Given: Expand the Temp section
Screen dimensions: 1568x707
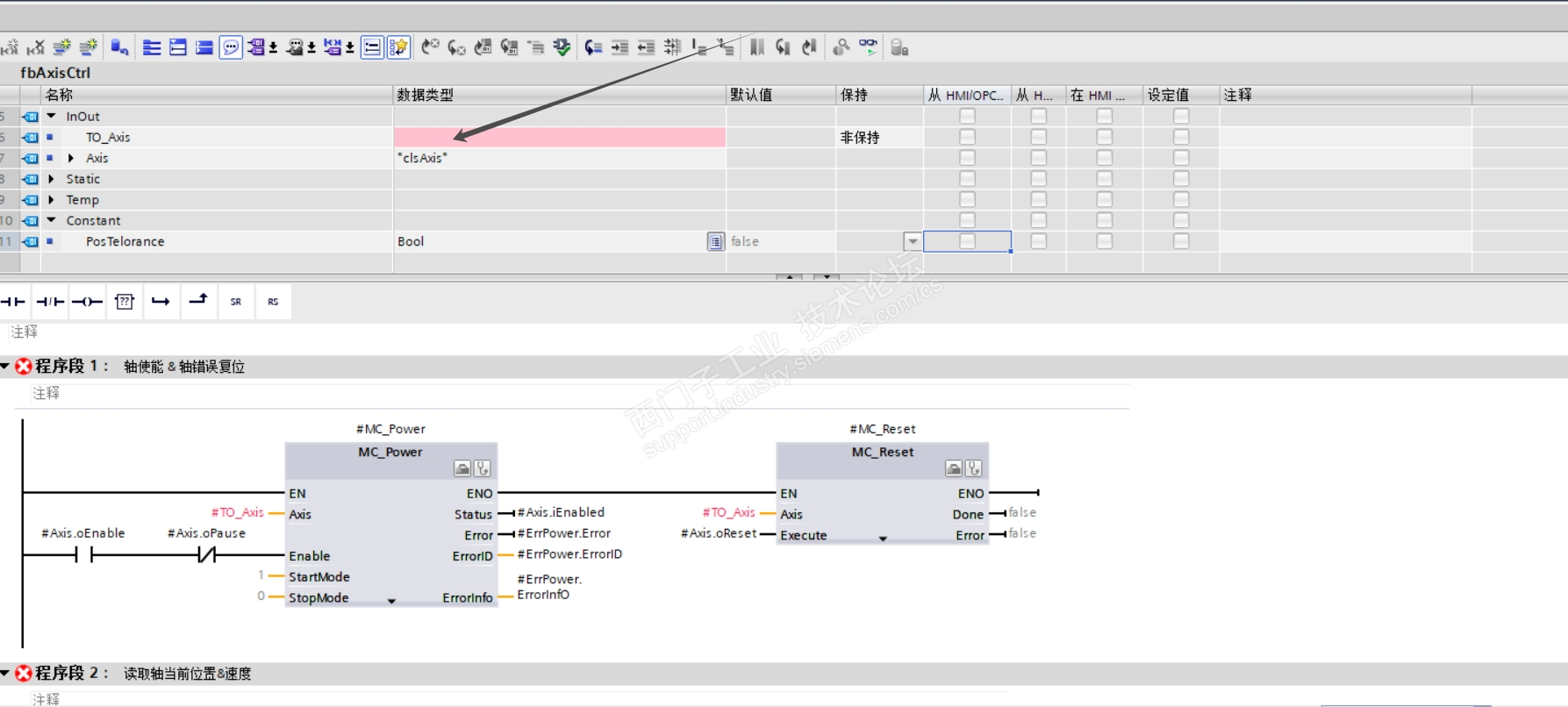Looking at the screenshot, I should coord(51,200).
